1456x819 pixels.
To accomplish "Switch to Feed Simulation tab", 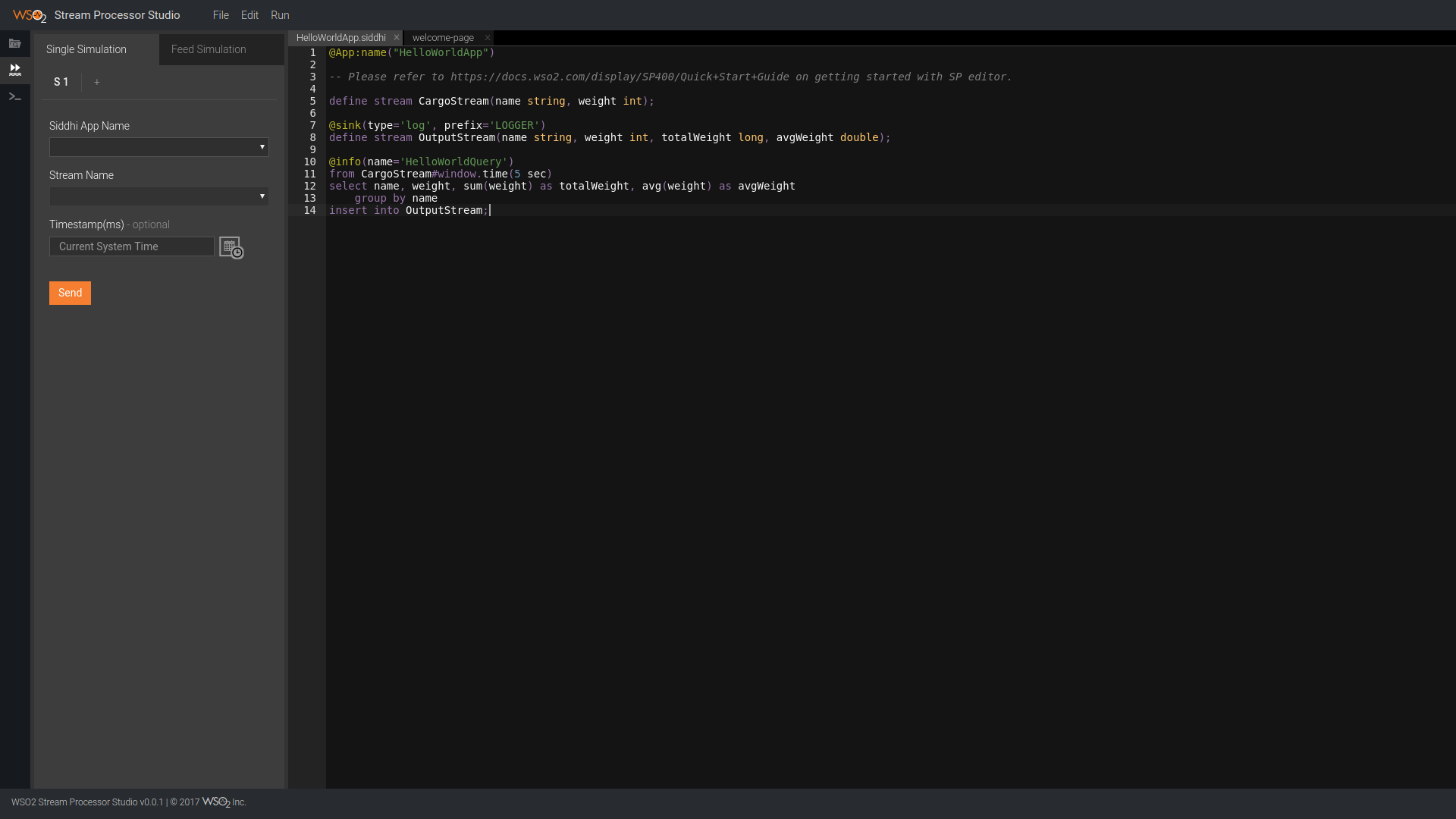I will pos(221,49).
